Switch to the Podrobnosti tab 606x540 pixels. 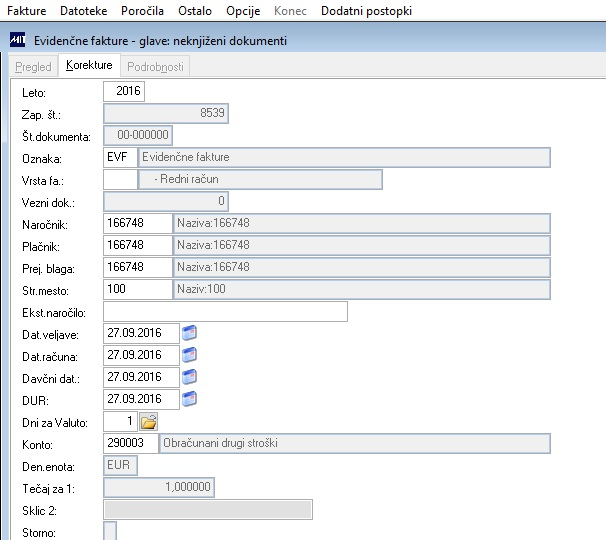pyautogui.click(x=155, y=66)
